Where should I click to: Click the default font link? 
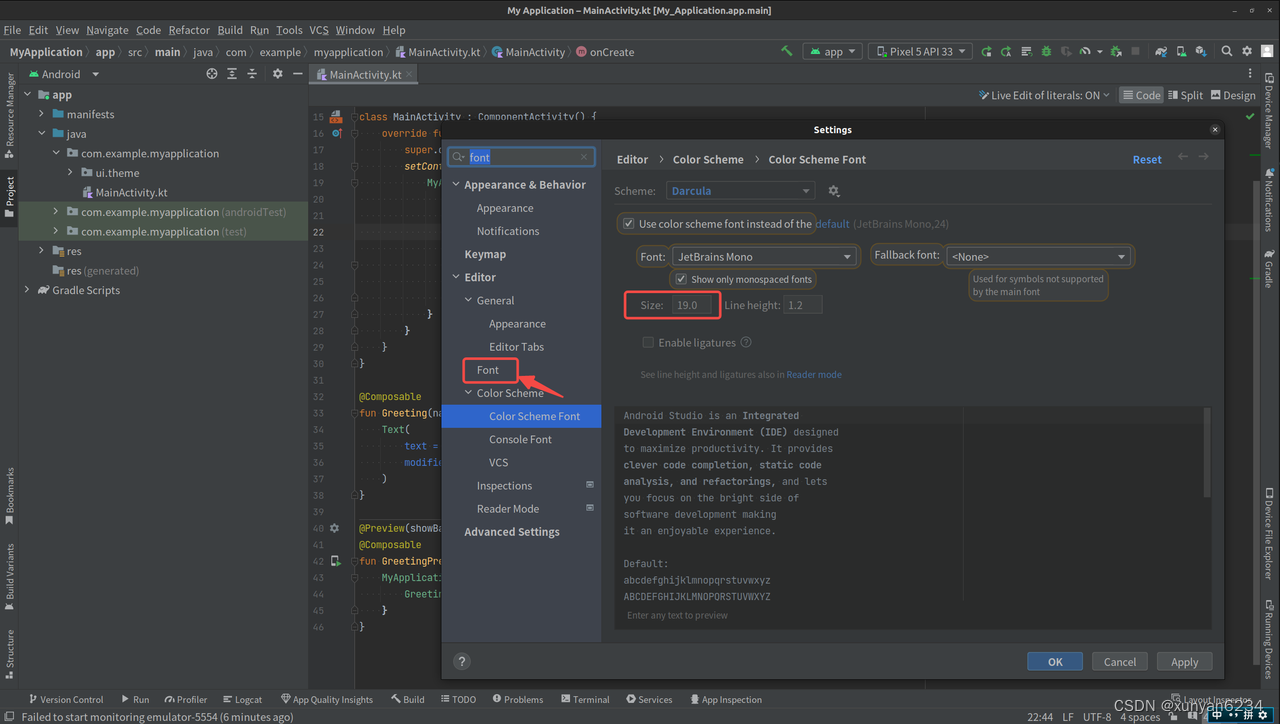coord(832,224)
